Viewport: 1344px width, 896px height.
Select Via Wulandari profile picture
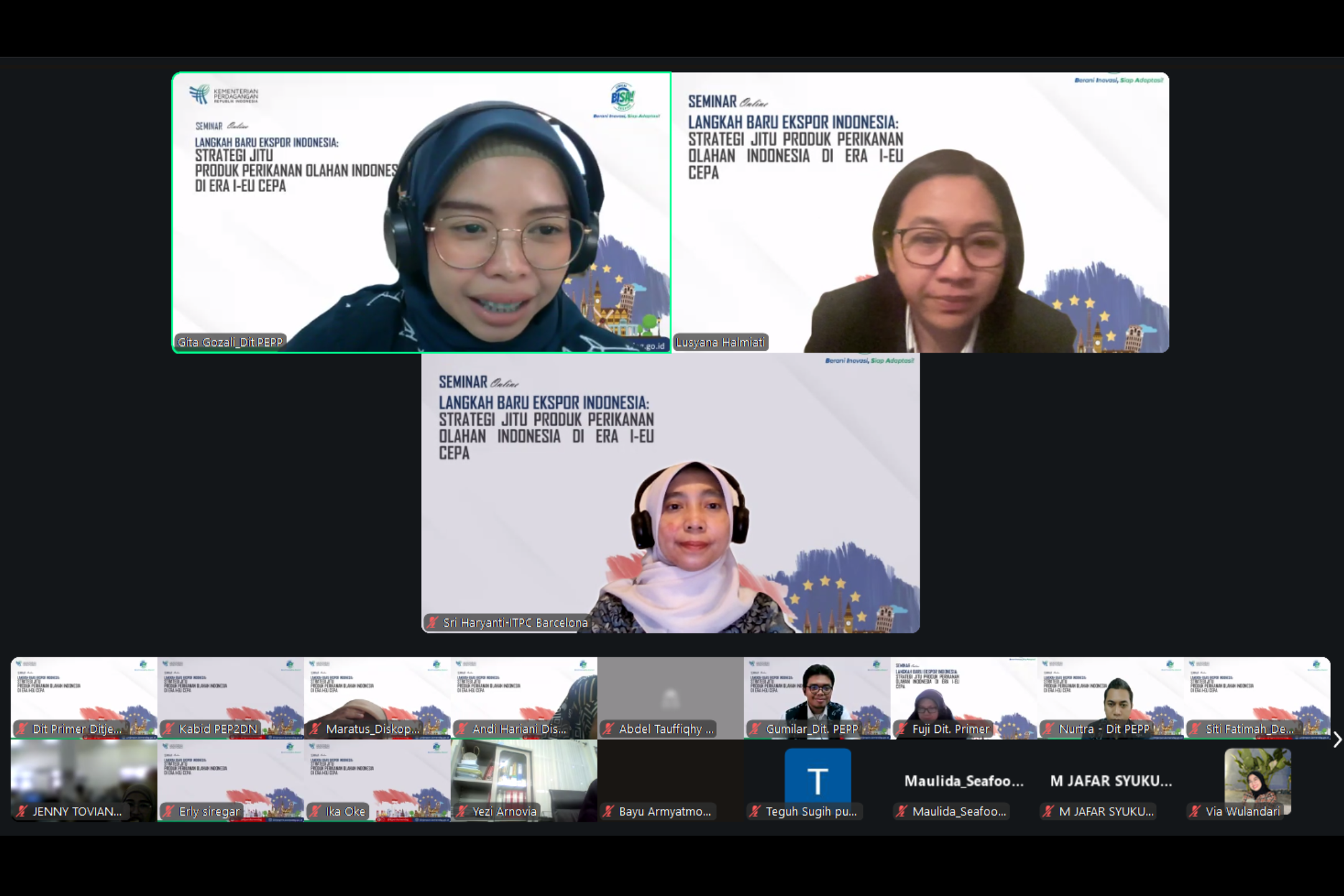(1257, 775)
